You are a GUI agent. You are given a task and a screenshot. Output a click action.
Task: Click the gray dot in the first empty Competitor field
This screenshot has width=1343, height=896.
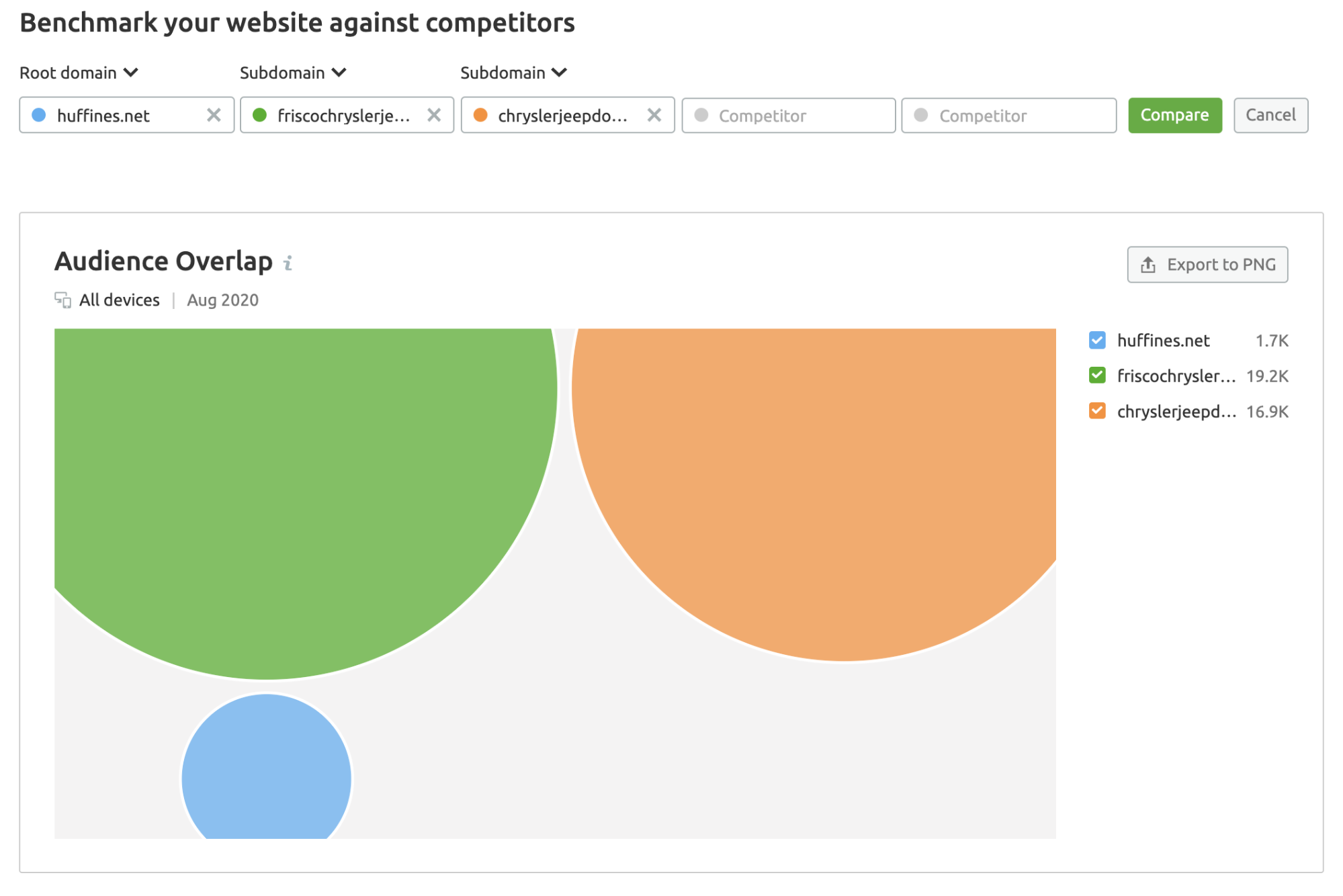(x=702, y=116)
